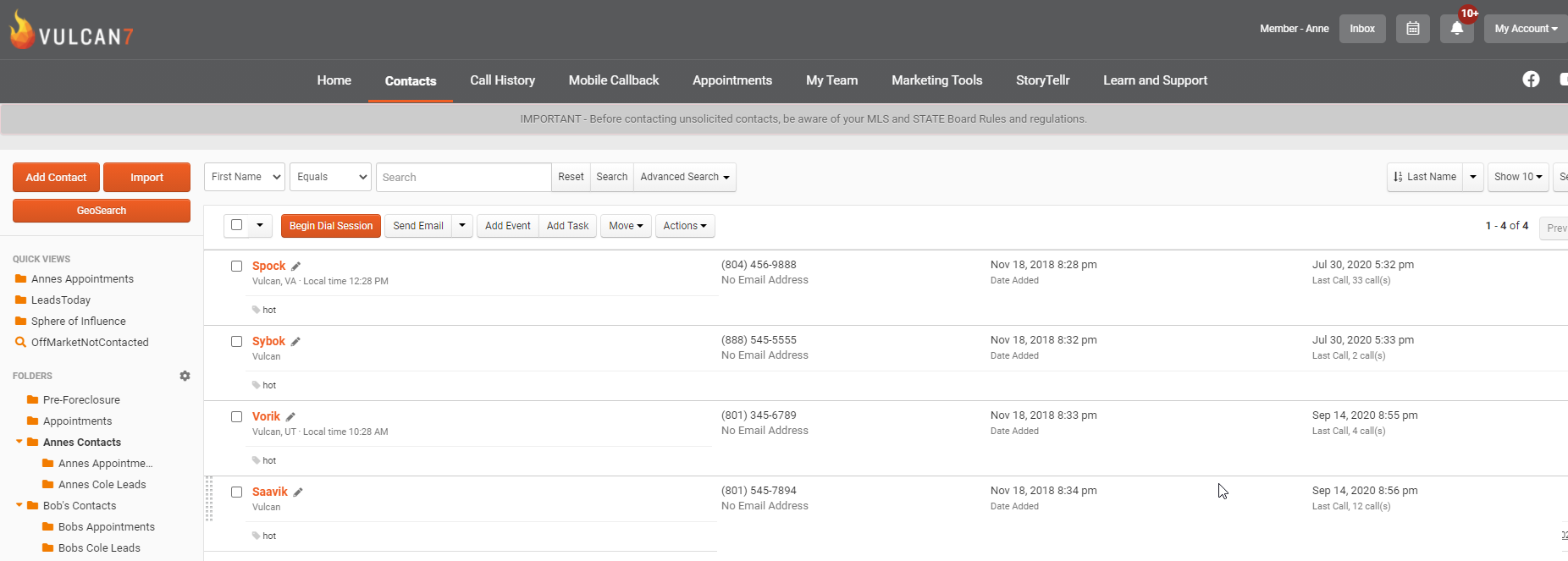Open Send Email dropdown caret

462,226
